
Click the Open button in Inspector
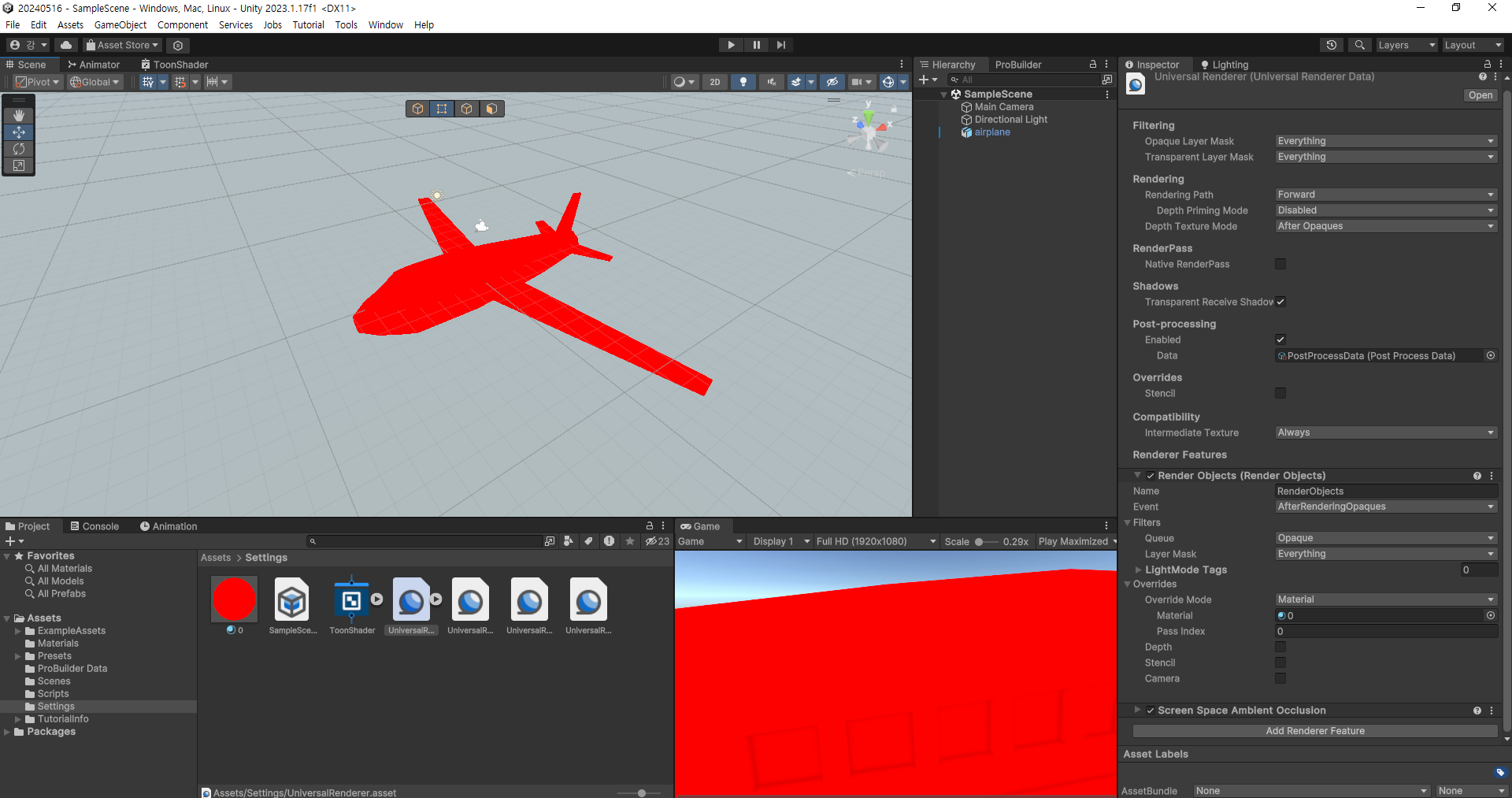pos(1480,95)
